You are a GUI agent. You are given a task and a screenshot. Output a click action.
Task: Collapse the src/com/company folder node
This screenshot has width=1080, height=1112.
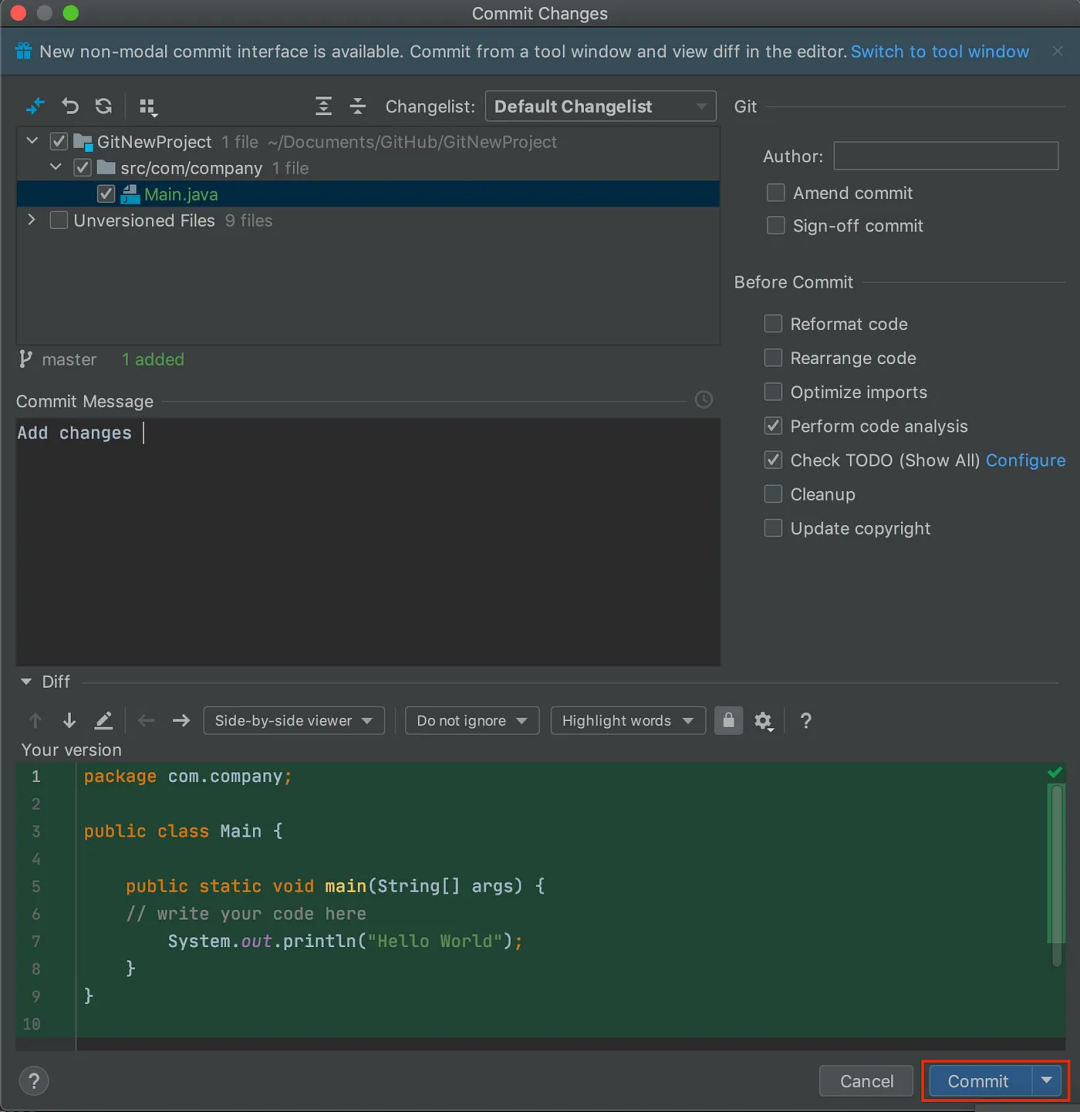(x=56, y=167)
